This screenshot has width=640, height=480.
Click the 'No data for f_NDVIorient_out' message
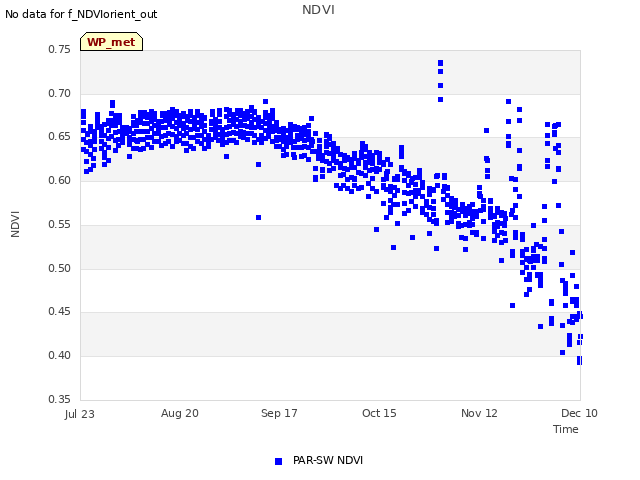tap(81, 14)
